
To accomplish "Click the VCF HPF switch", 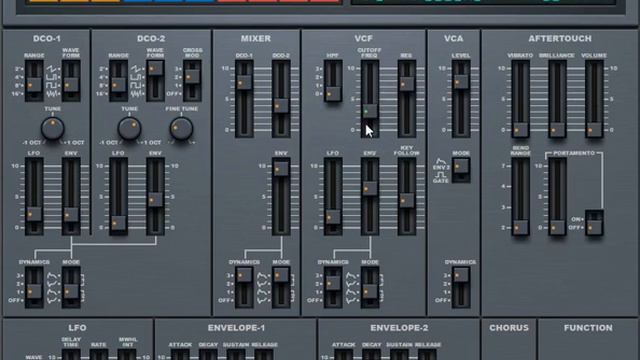I will (333, 81).
